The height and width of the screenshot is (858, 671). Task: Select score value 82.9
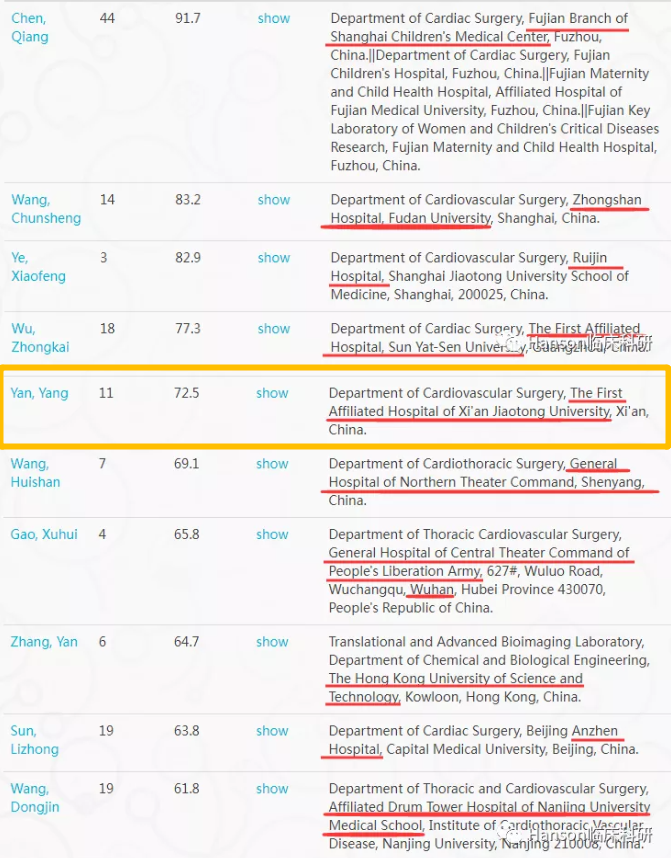click(x=188, y=258)
